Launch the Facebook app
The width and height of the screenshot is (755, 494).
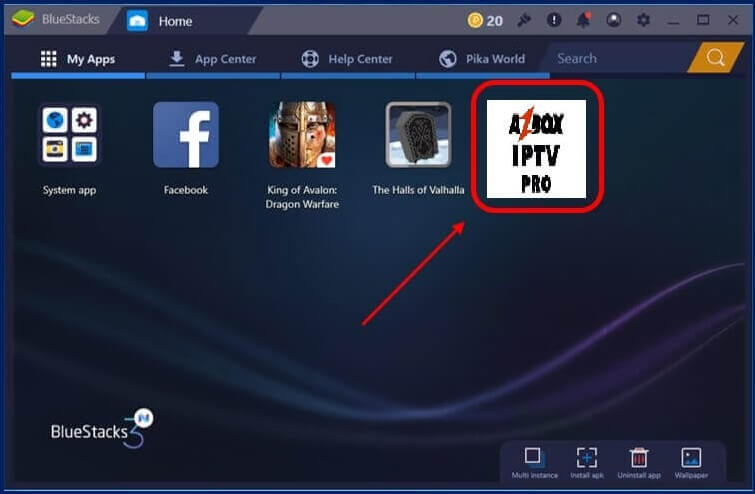click(x=186, y=134)
